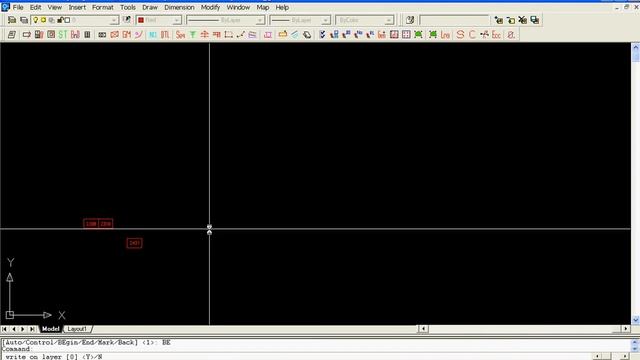This screenshot has width=640, height=360.
Task: Open the Layer Properties Manager icon
Action: 12,20
